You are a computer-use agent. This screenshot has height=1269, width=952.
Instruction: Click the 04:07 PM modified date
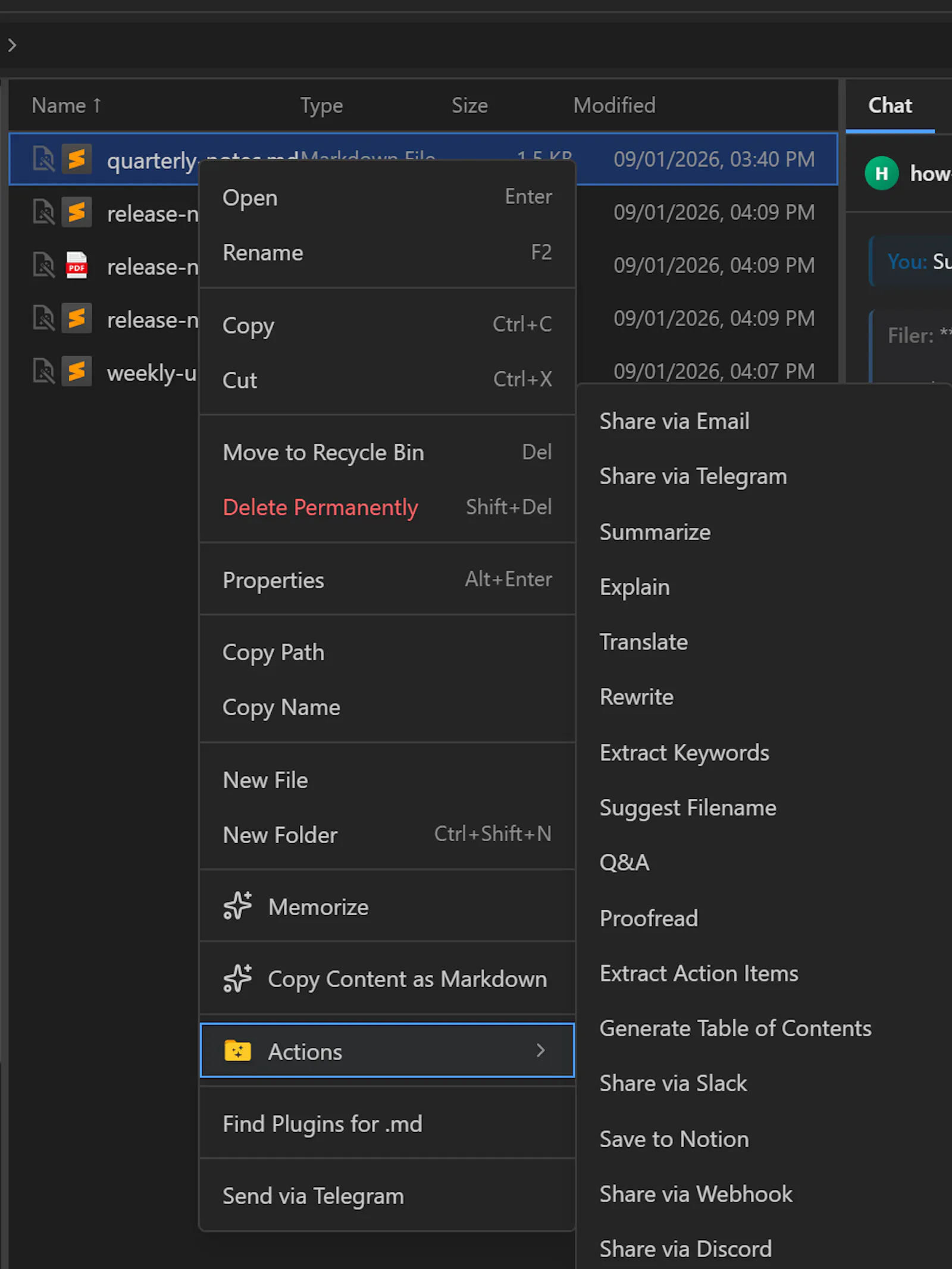tap(714, 371)
